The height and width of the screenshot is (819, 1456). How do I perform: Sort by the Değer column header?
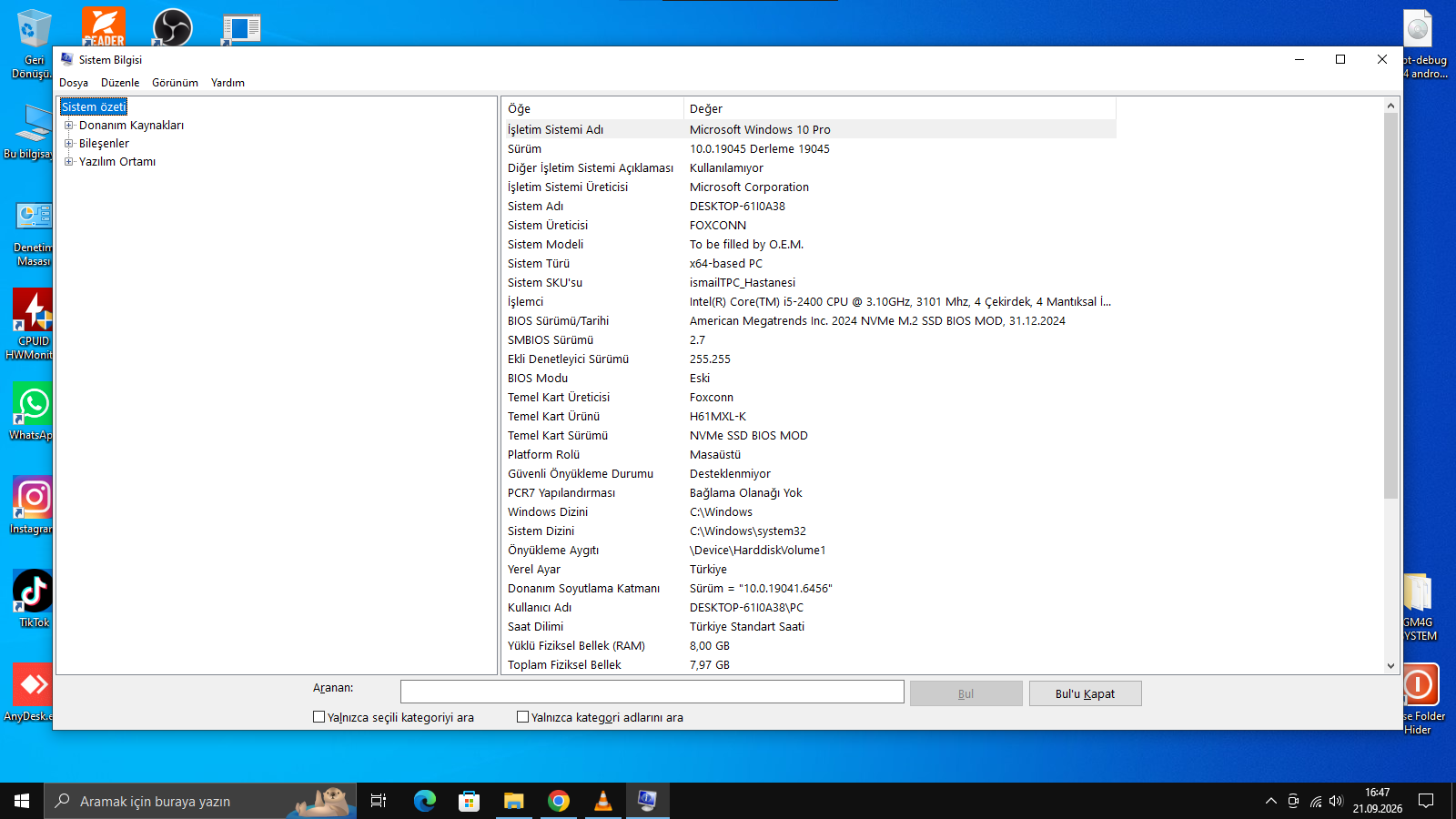click(899, 108)
